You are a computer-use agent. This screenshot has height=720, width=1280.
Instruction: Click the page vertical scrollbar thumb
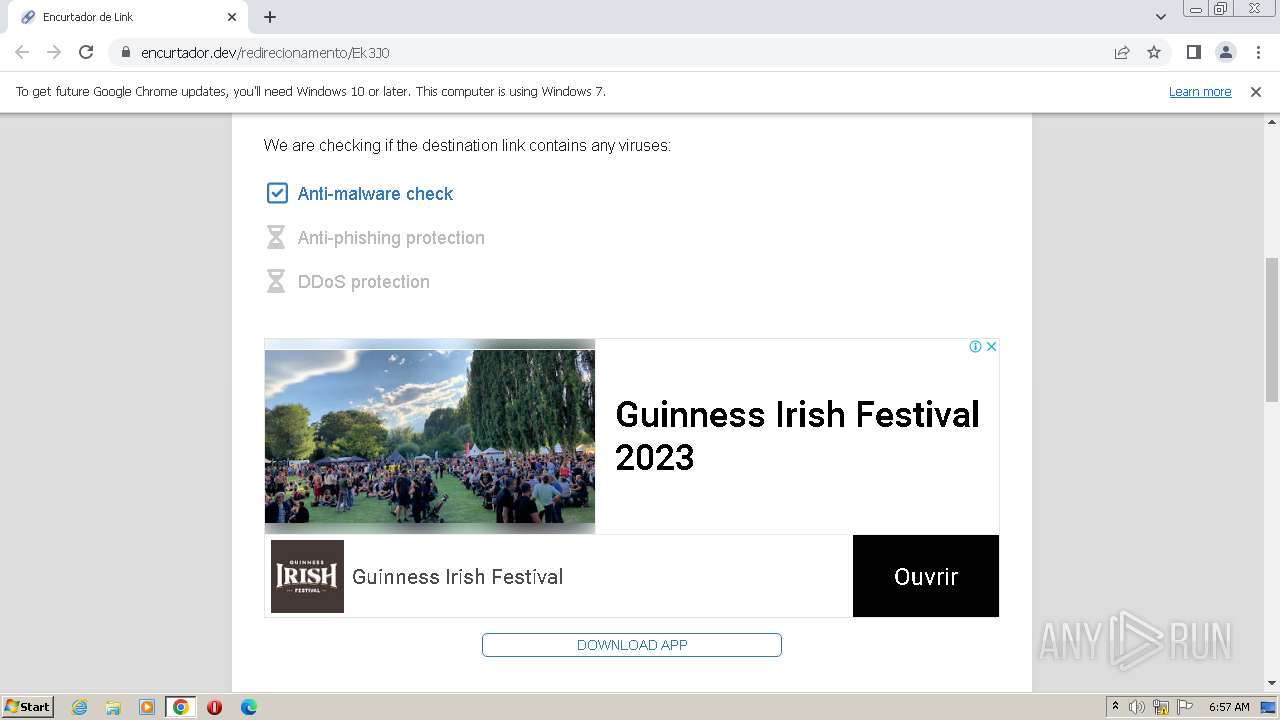pos(1272,330)
